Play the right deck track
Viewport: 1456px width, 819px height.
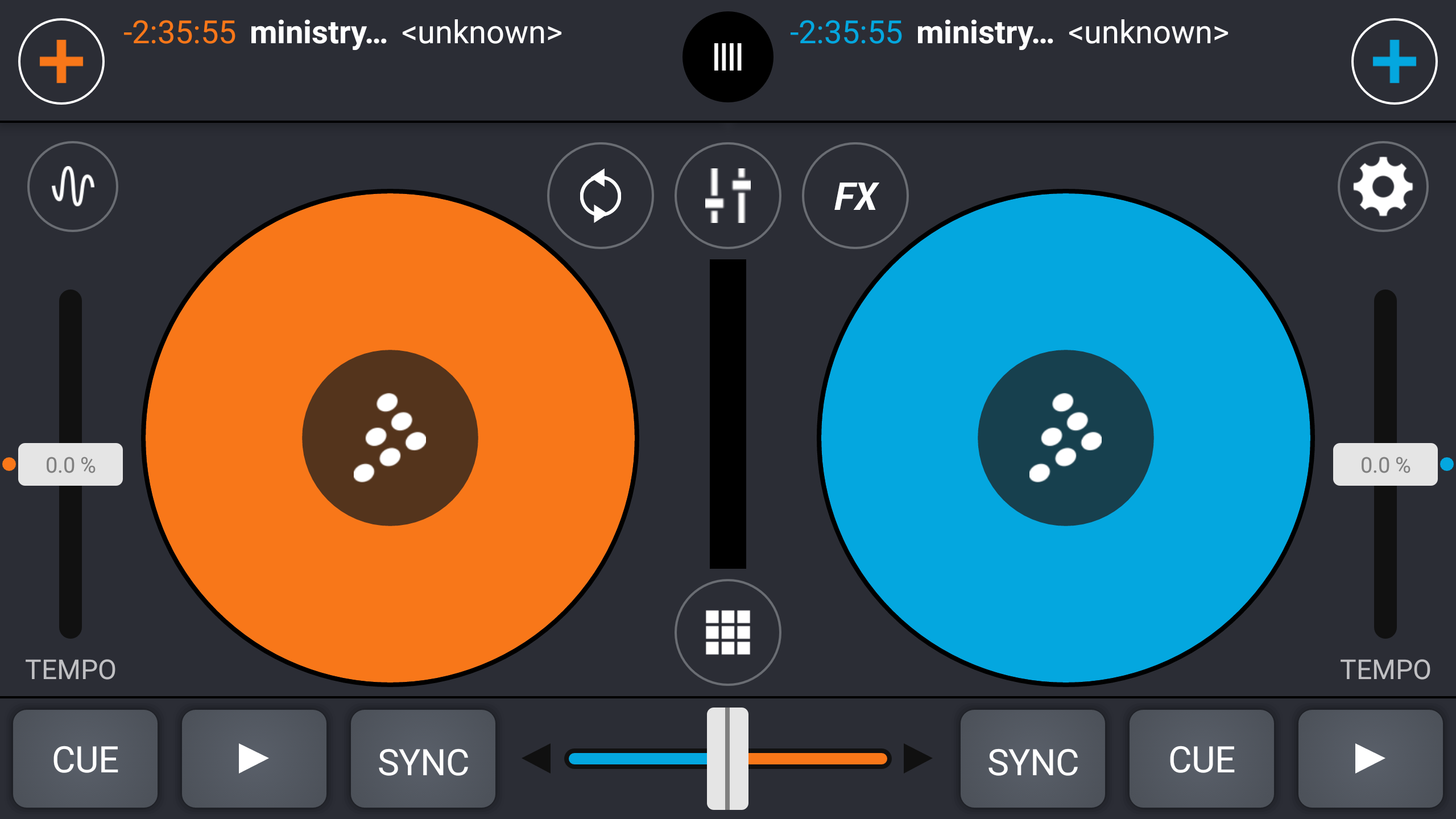pyautogui.click(x=1370, y=758)
